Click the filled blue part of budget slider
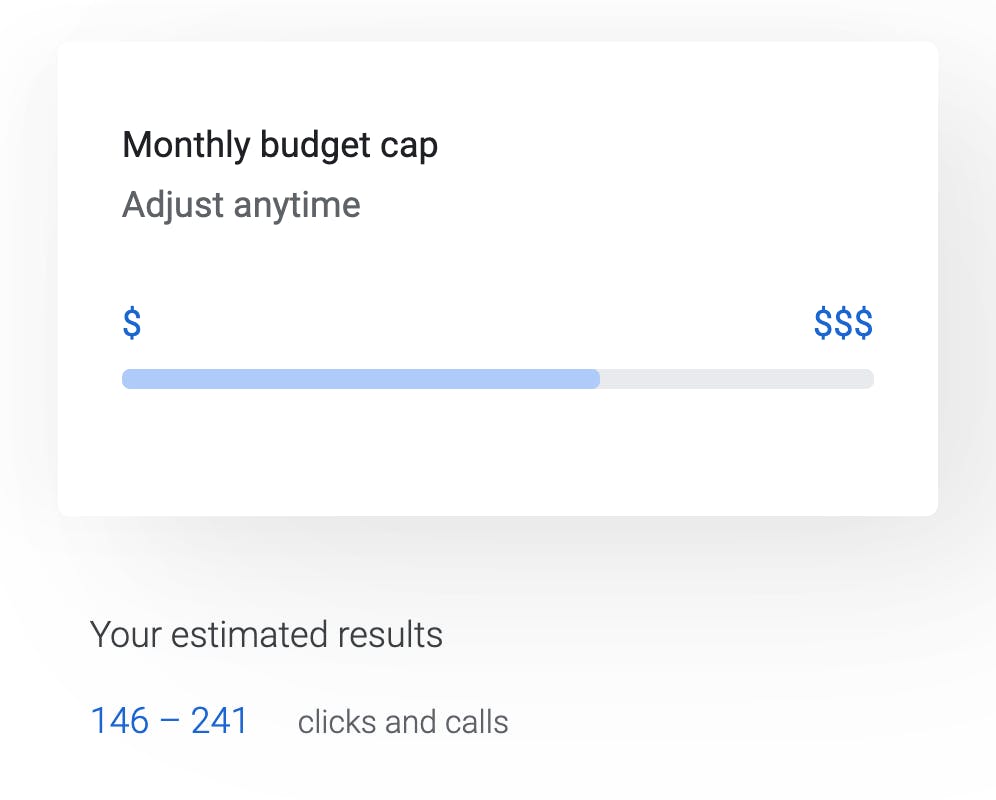 coord(360,379)
